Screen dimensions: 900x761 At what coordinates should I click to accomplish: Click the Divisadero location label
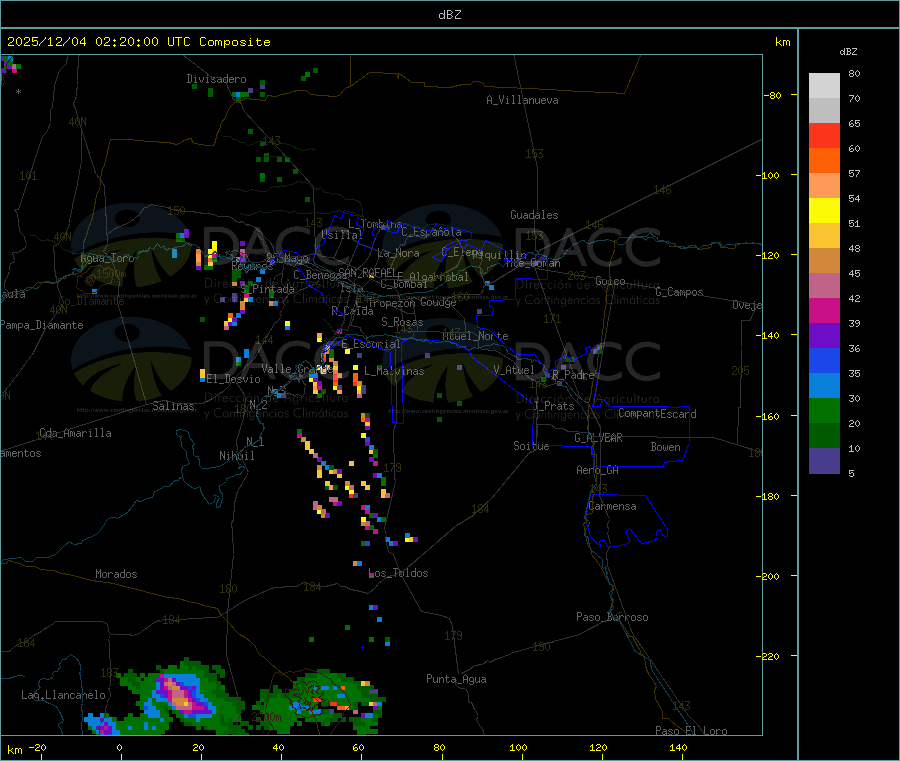click(x=216, y=79)
